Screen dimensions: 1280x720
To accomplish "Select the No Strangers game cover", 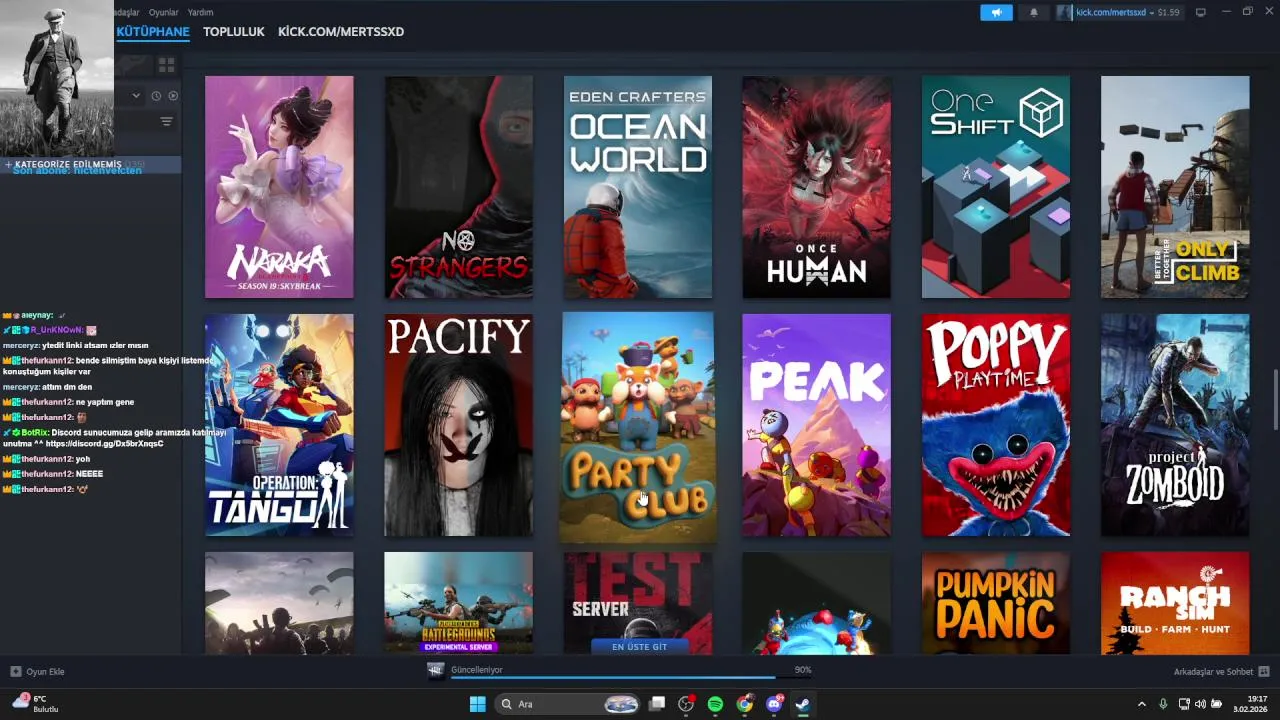I will pyautogui.click(x=458, y=187).
